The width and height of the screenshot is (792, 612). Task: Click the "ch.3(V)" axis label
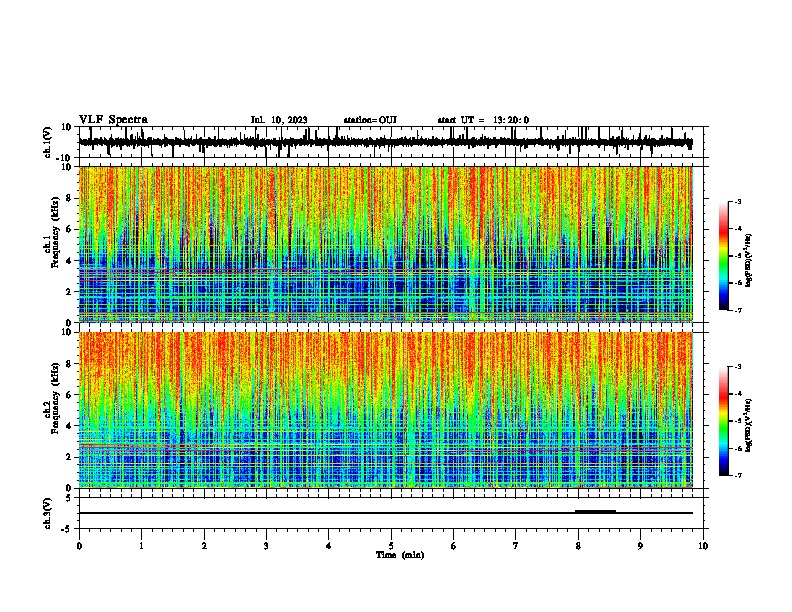tap(48, 513)
